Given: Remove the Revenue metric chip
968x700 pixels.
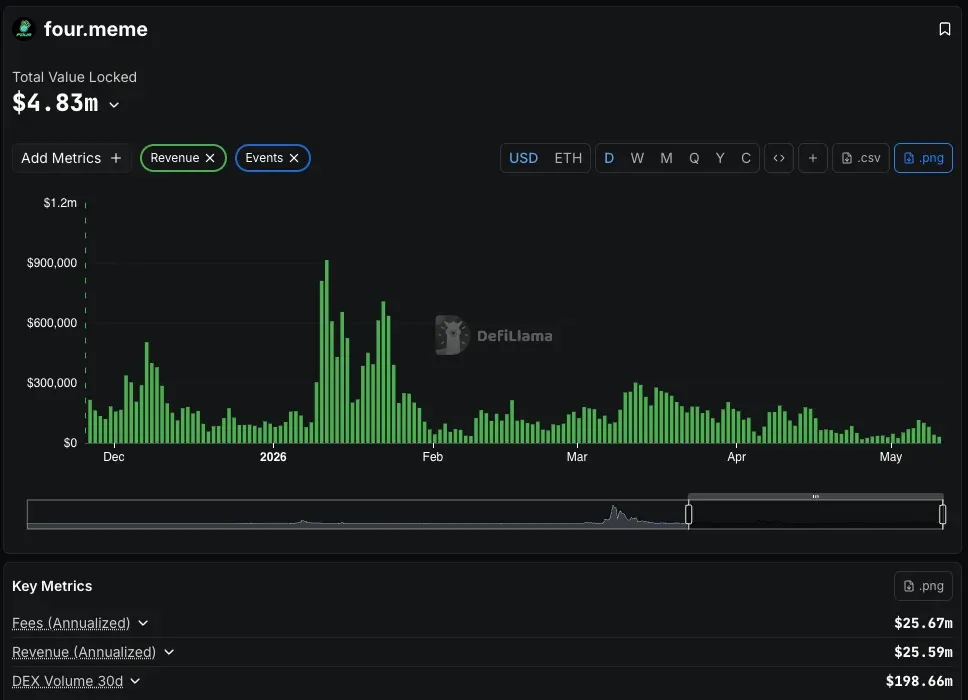Looking at the screenshot, I should coord(210,158).
